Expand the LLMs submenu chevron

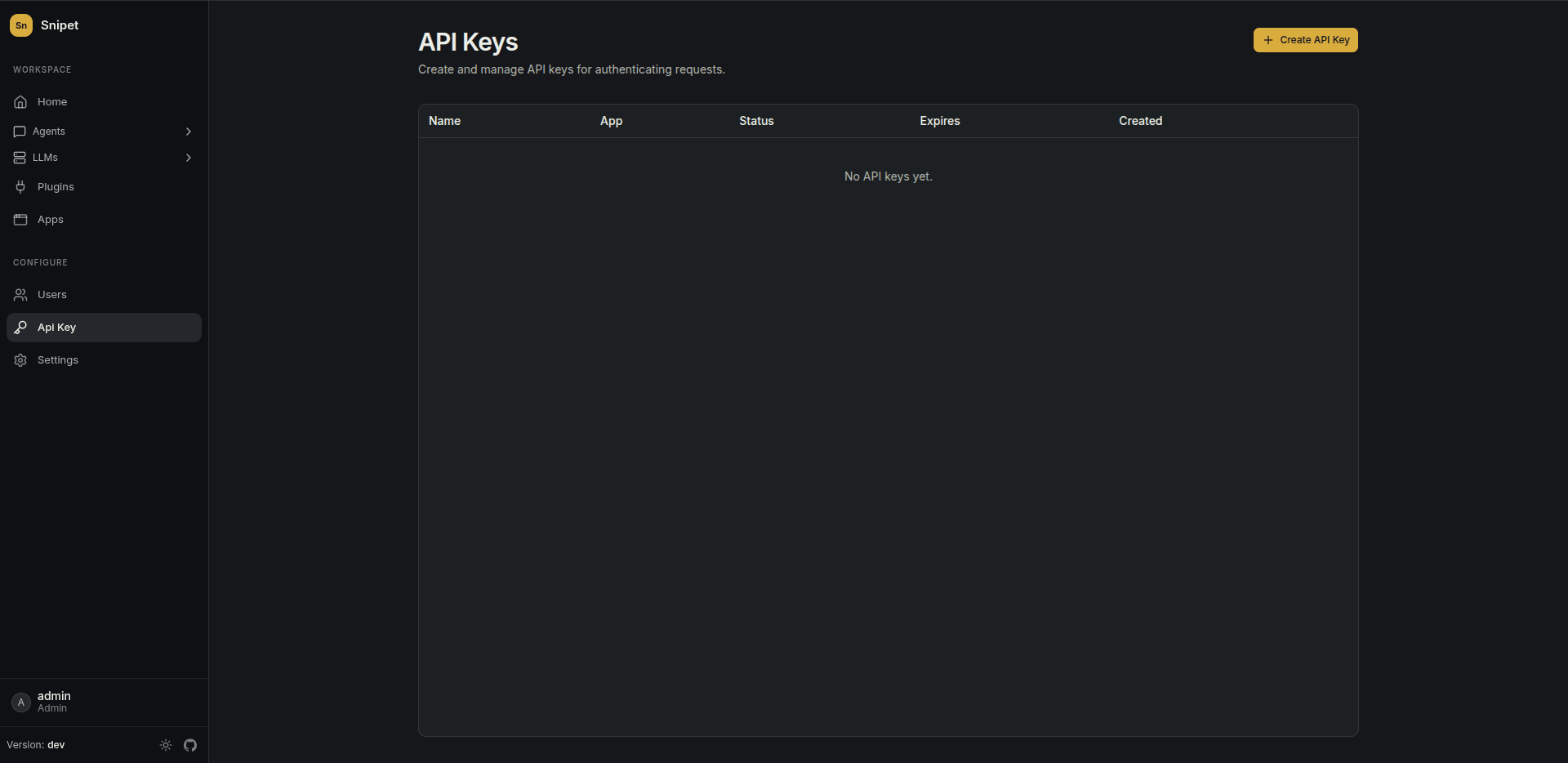coord(189,158)
